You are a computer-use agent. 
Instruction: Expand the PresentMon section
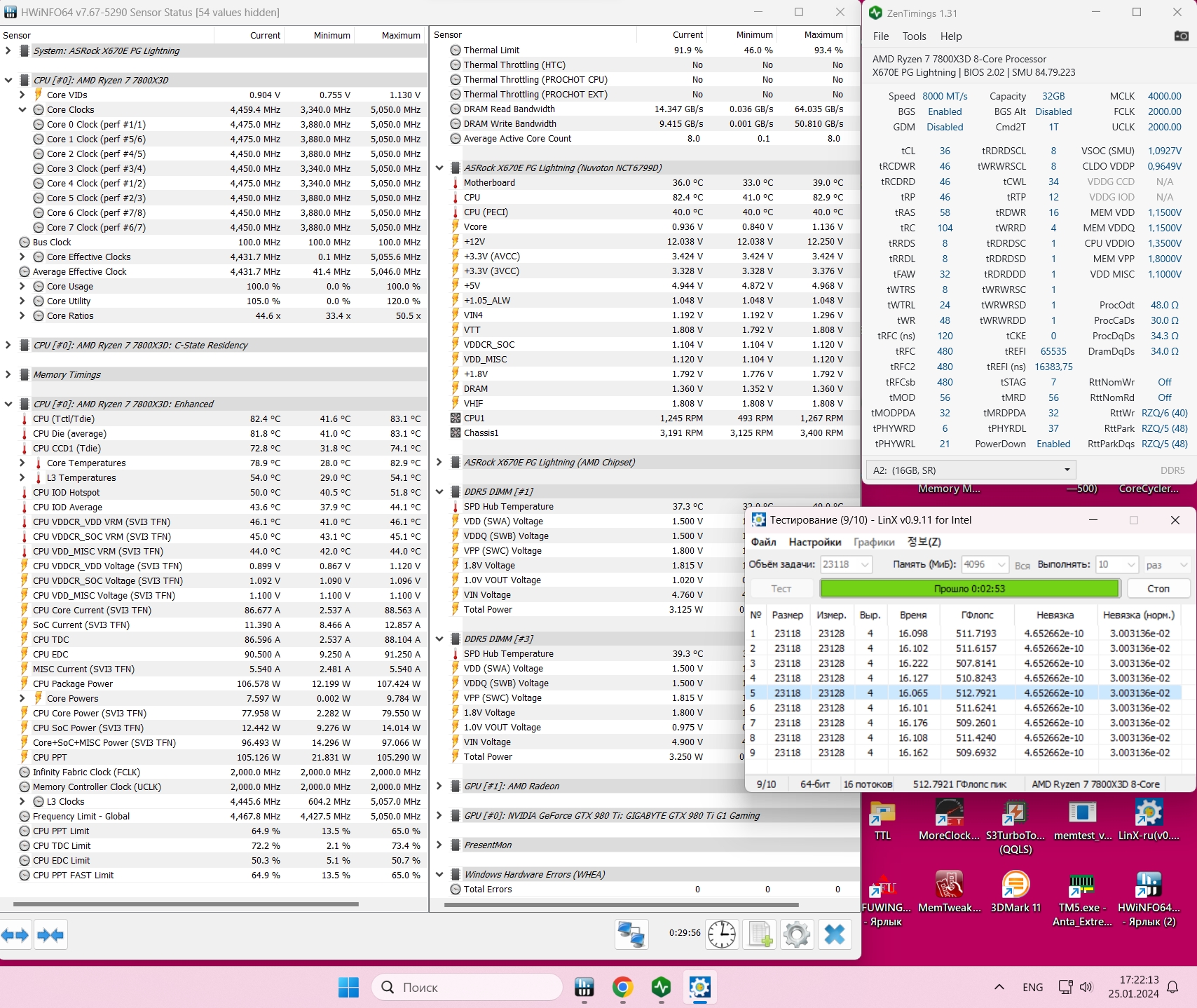[x=439, y=845]
